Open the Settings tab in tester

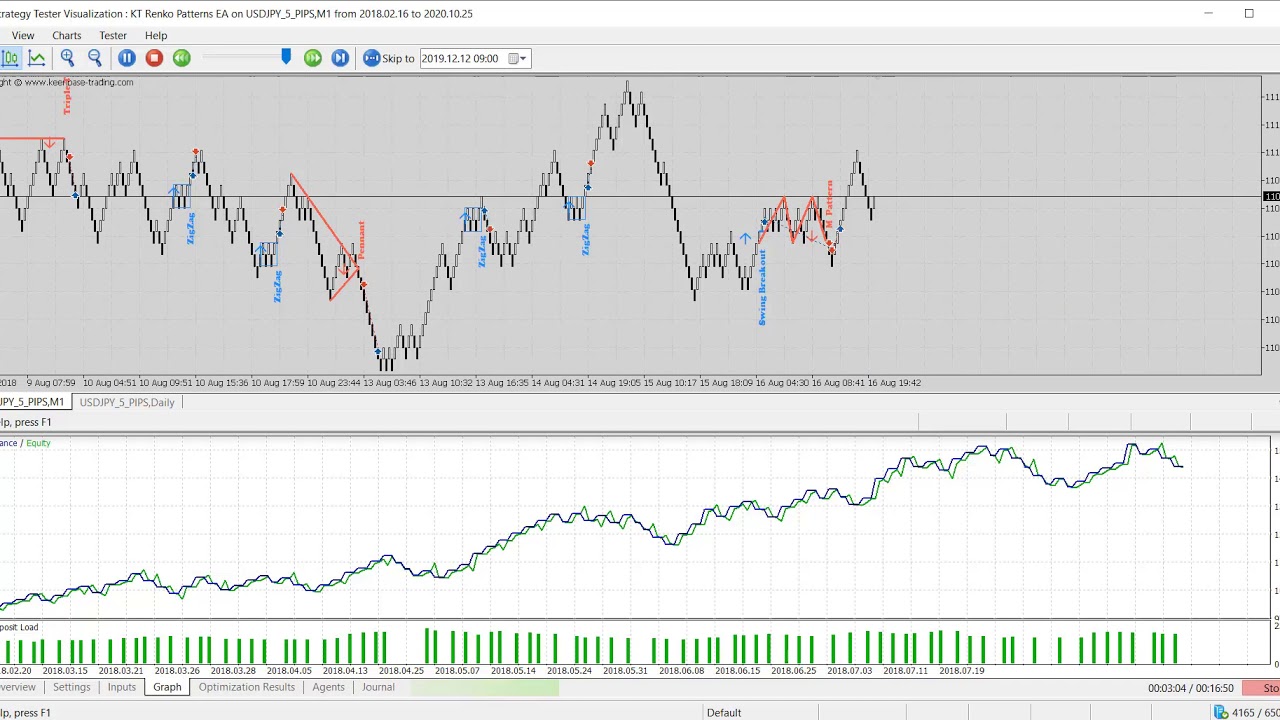(71, 687)
